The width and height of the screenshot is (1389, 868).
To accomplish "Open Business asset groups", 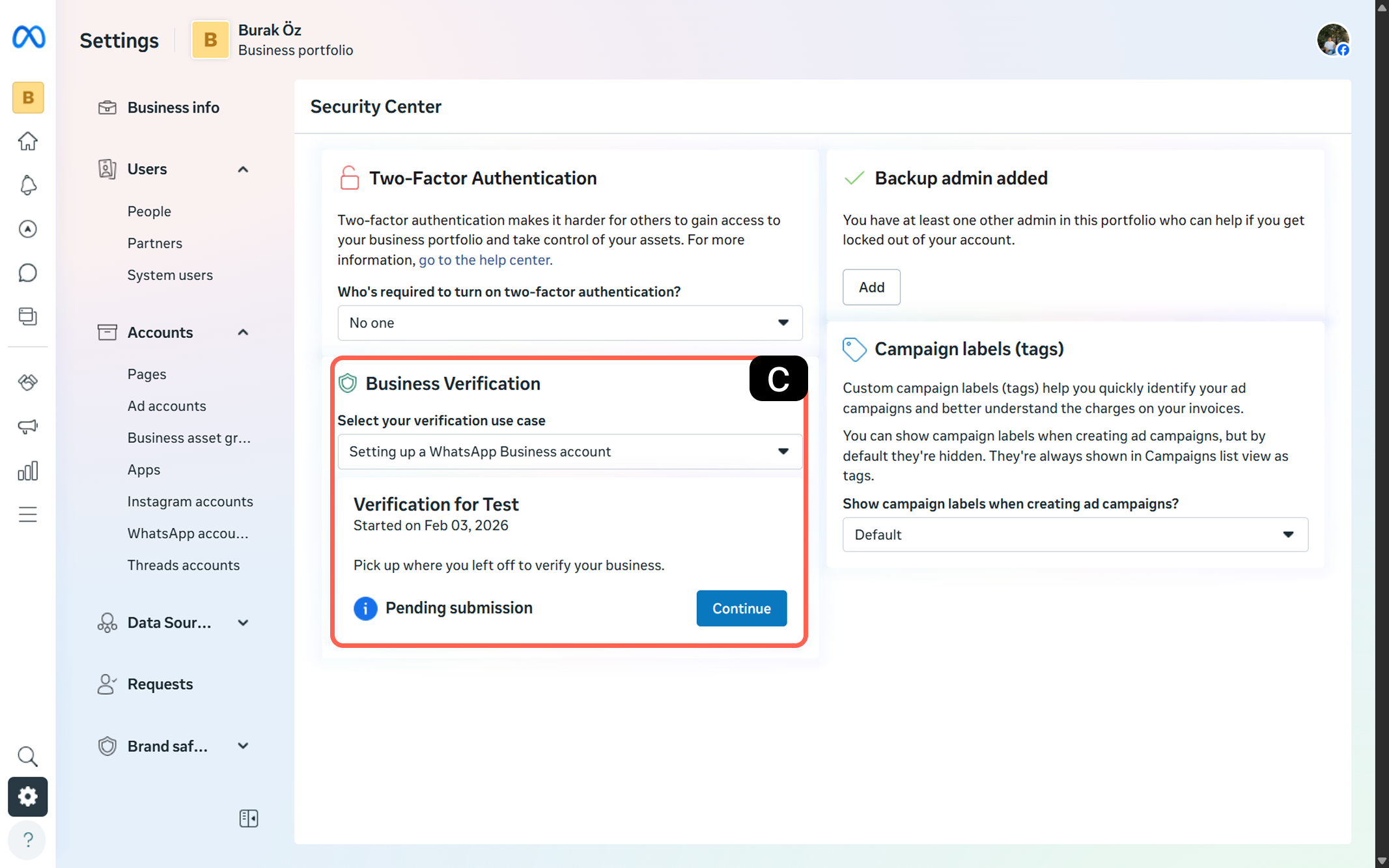I will pos(189,438).
